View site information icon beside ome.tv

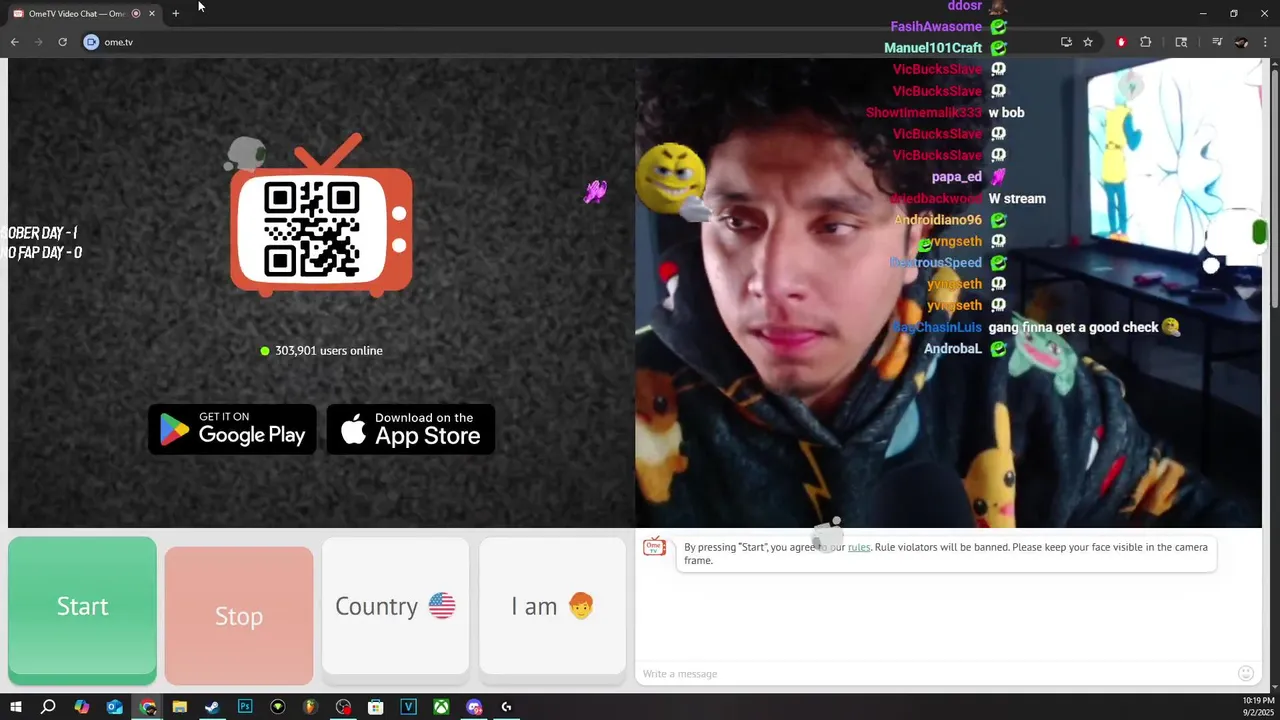[91, 42]
